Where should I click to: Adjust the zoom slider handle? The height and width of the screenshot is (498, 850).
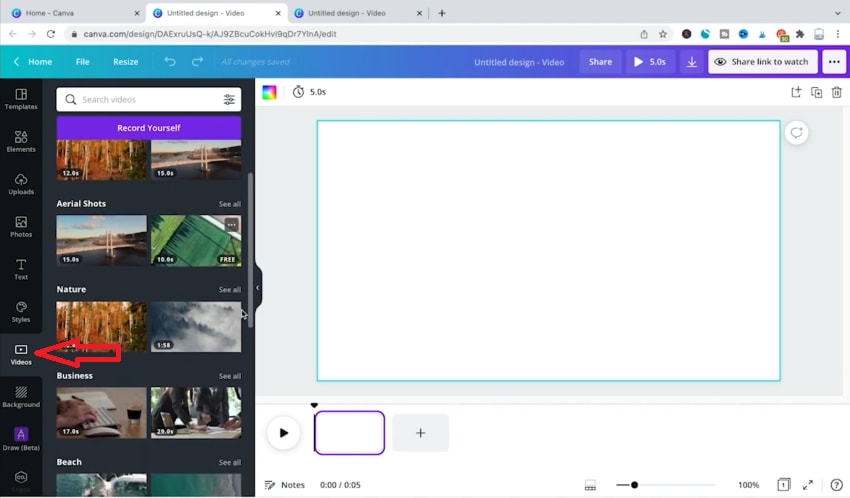click(x=634, y=485)
